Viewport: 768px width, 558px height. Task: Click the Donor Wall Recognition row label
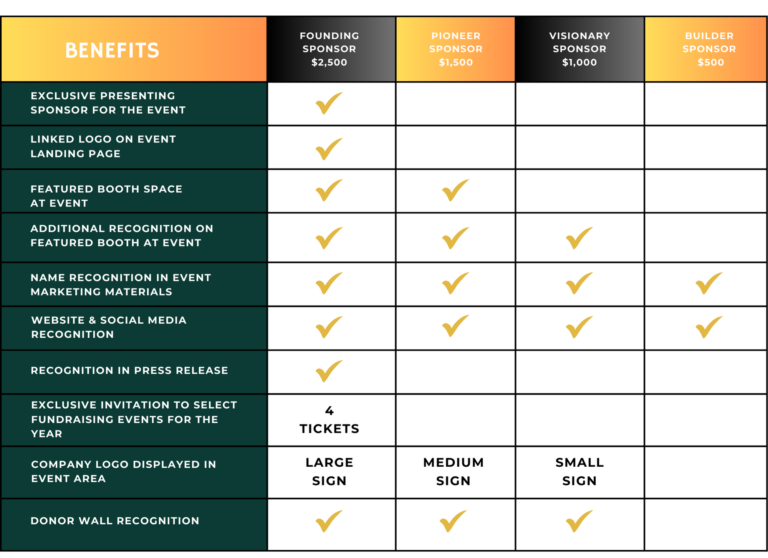point(115,521)
